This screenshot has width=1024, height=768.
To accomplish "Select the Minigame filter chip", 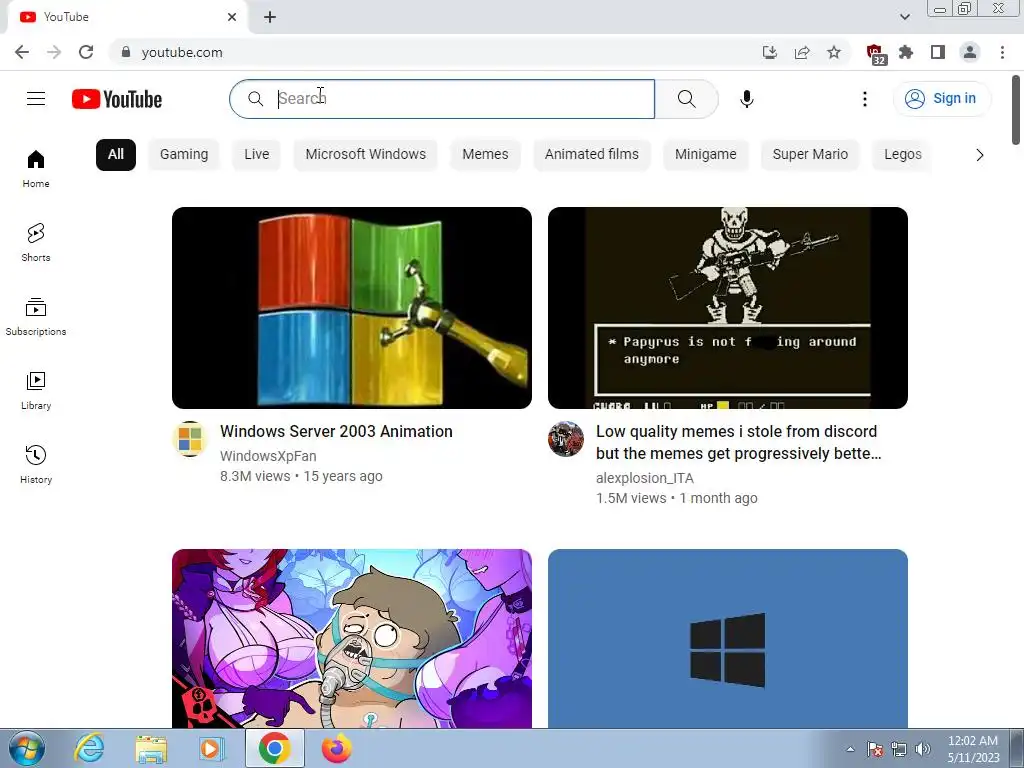I will (705, 155).
